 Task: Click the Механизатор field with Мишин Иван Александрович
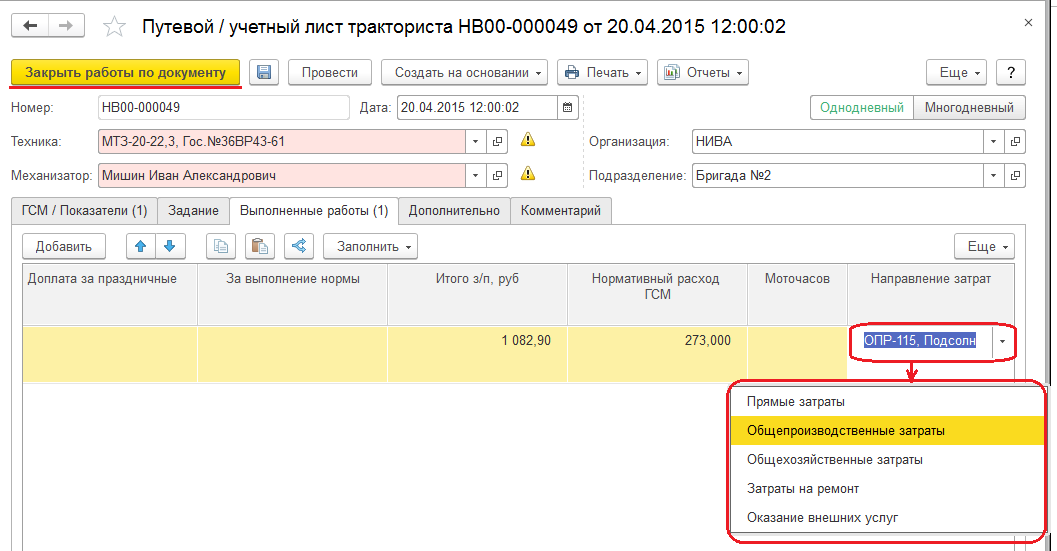[282, 175]
